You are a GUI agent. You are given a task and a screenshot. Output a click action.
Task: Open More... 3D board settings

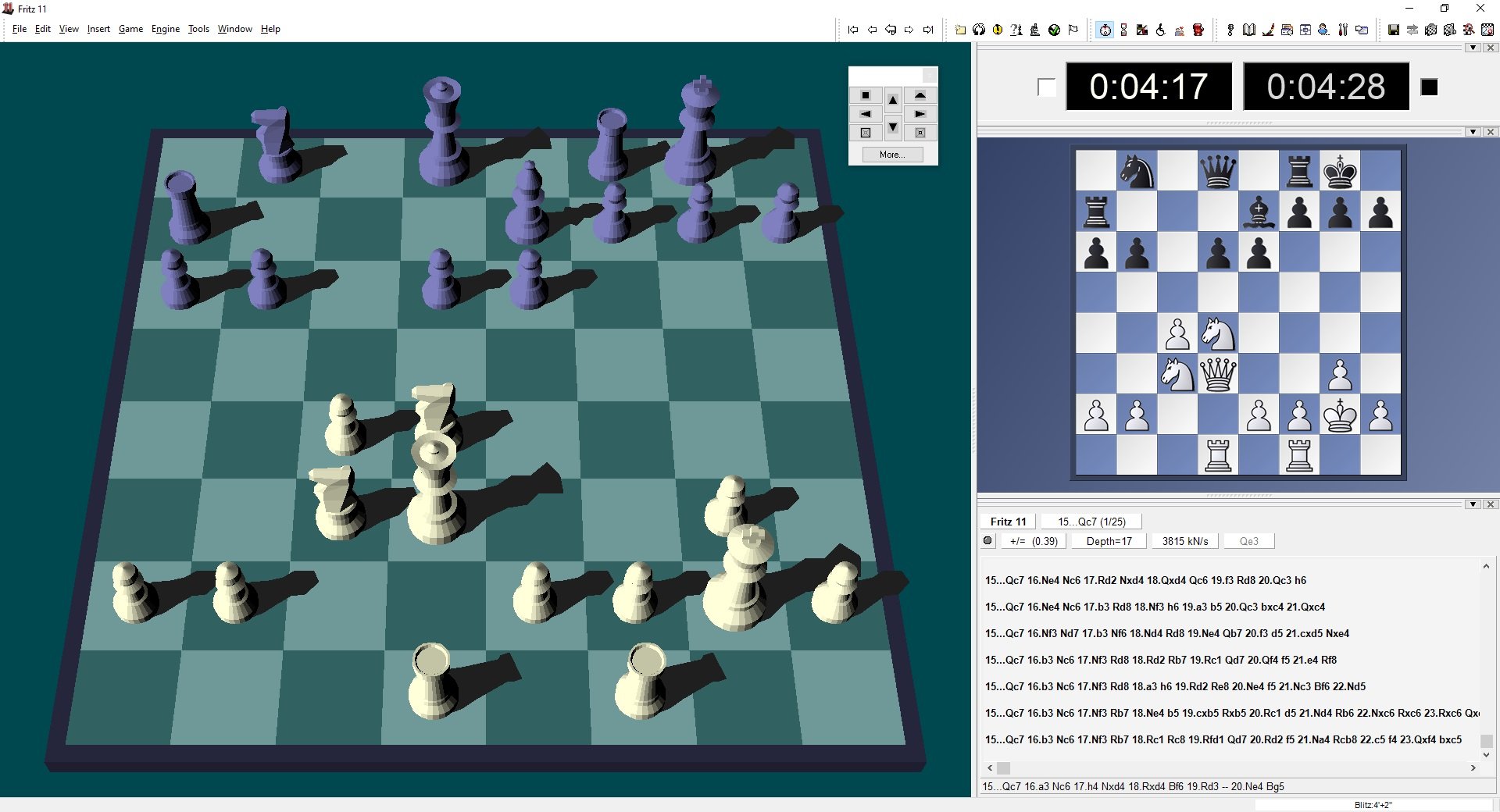pyautogui.click(x=892, y=155)
